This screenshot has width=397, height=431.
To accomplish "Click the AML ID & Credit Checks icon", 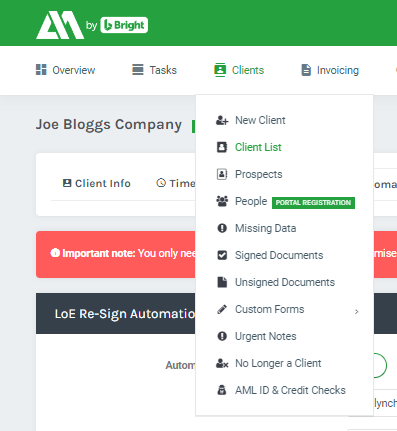I will 222,390.
